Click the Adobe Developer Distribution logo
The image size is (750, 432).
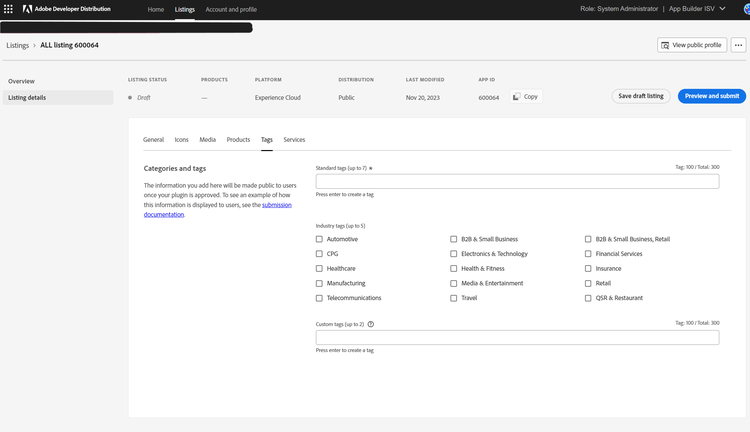point(66,9)
